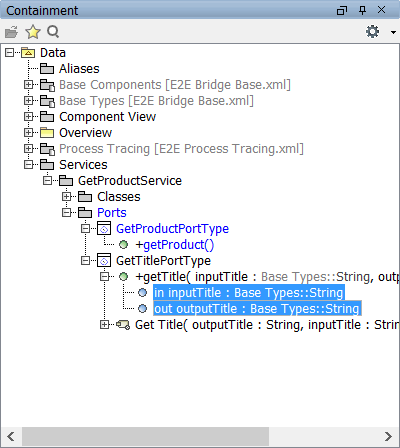
Task: Open the options dropdown arrow beside gear
Action: (x=393, y=32)
